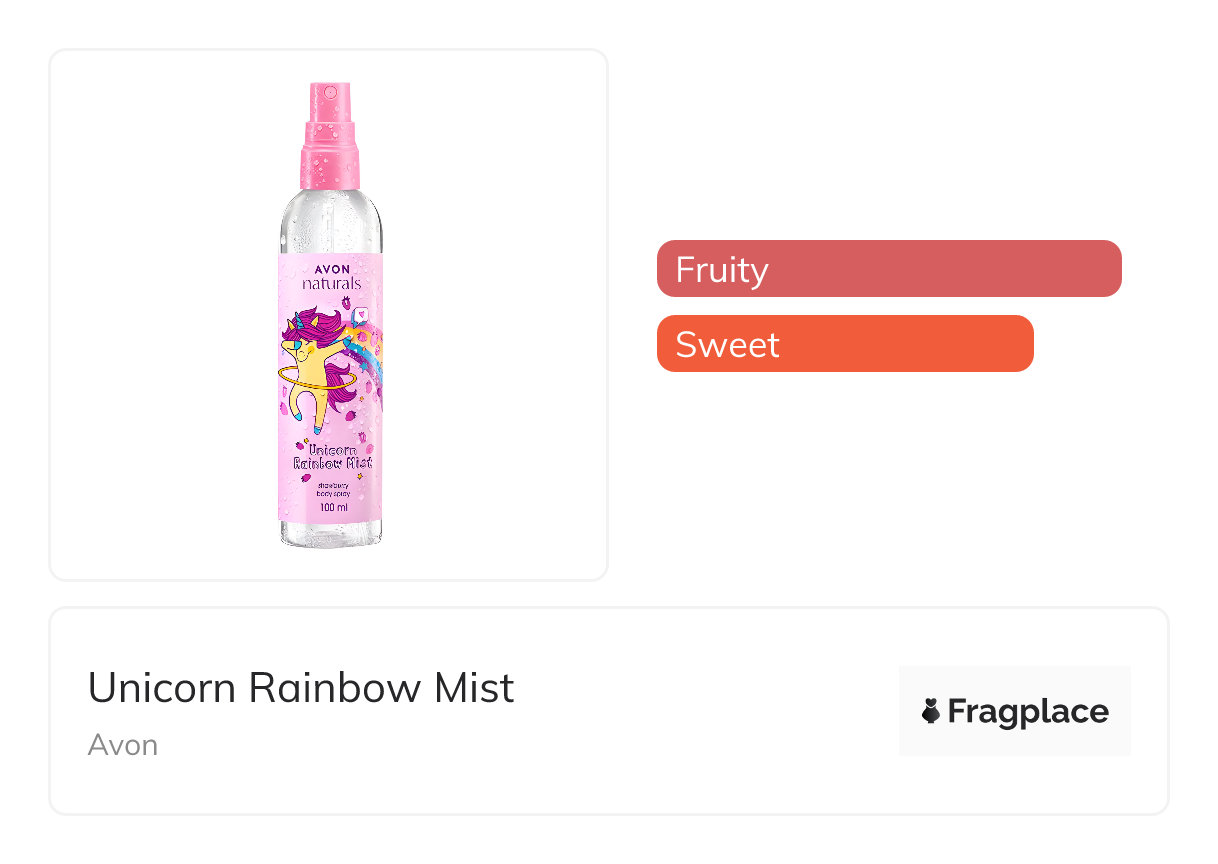The width and height of the screenshot is (1218, 864).
Task: Click the heart speech bubble on the bottle label
Action: tap(362, 315)
